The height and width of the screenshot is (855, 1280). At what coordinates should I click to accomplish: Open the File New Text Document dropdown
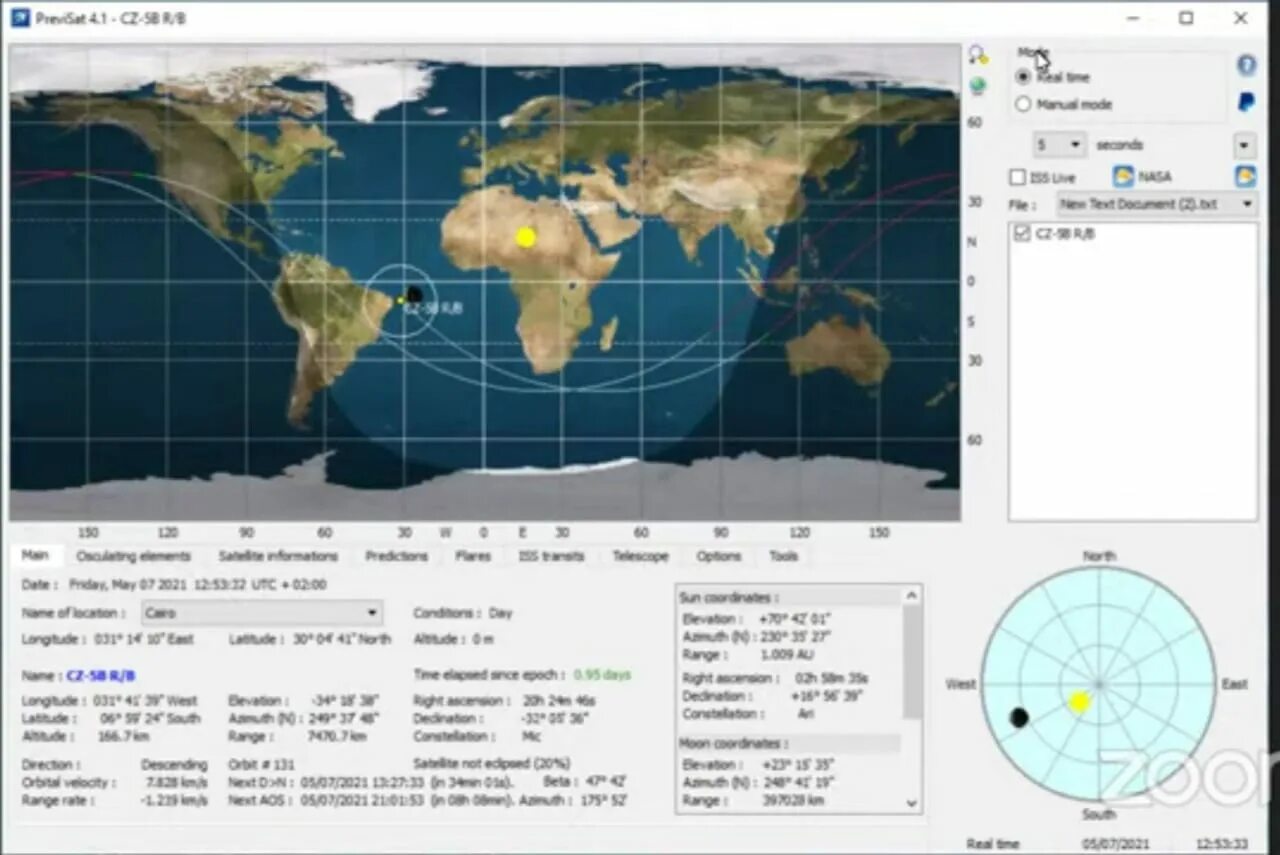click(1157, 204)
